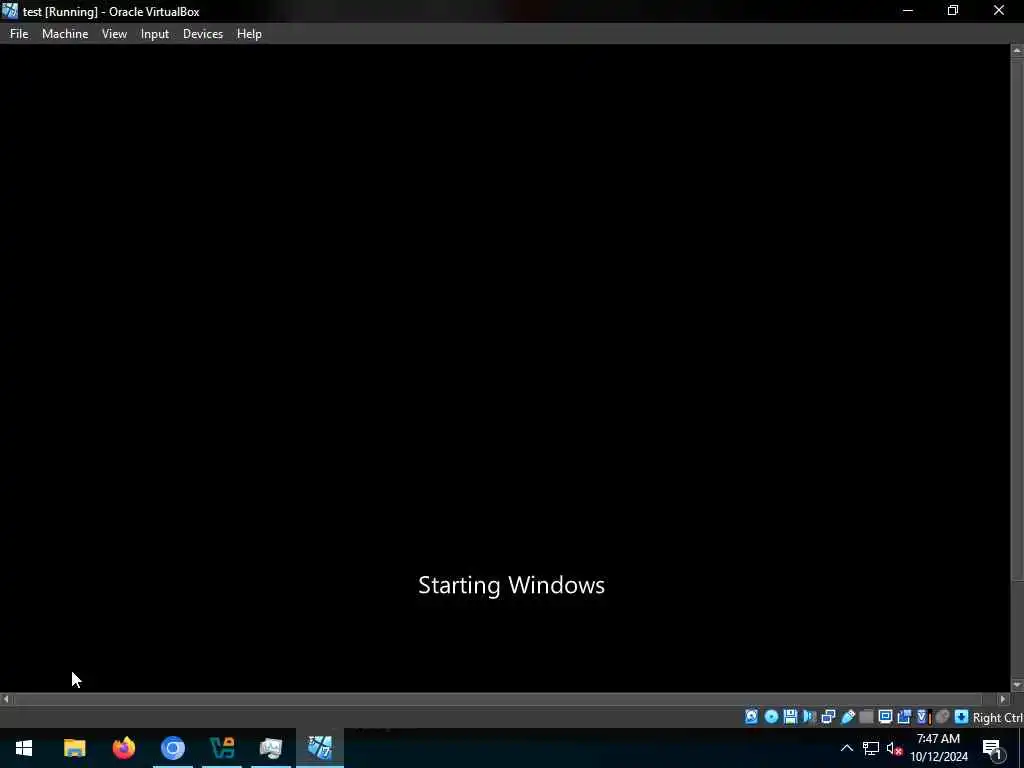
Task: Close the VirtualBox VM window
Action: 999,11
